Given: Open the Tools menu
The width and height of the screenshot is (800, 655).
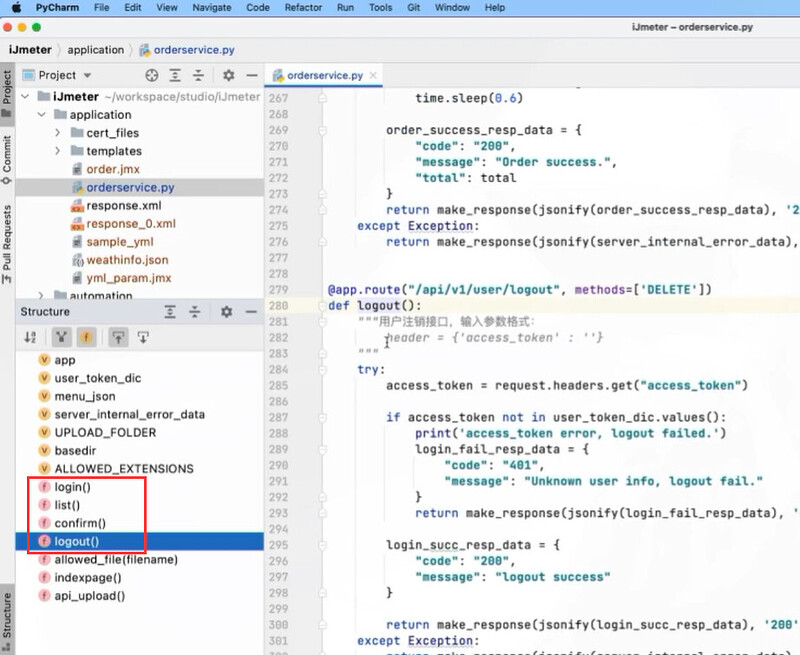Looking at the screenshot, I should (381, 7).
